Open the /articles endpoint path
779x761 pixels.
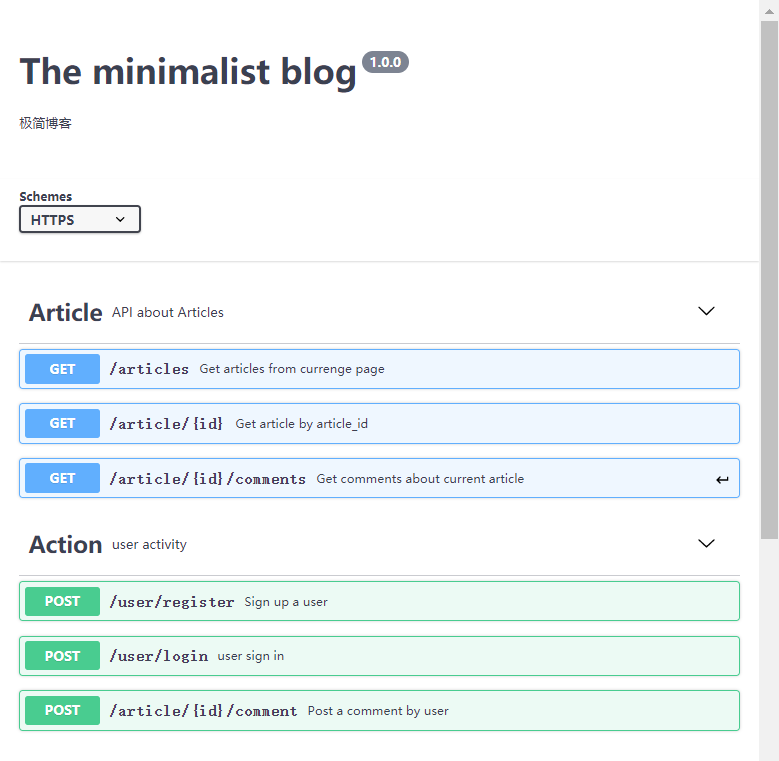pos(149,369)
